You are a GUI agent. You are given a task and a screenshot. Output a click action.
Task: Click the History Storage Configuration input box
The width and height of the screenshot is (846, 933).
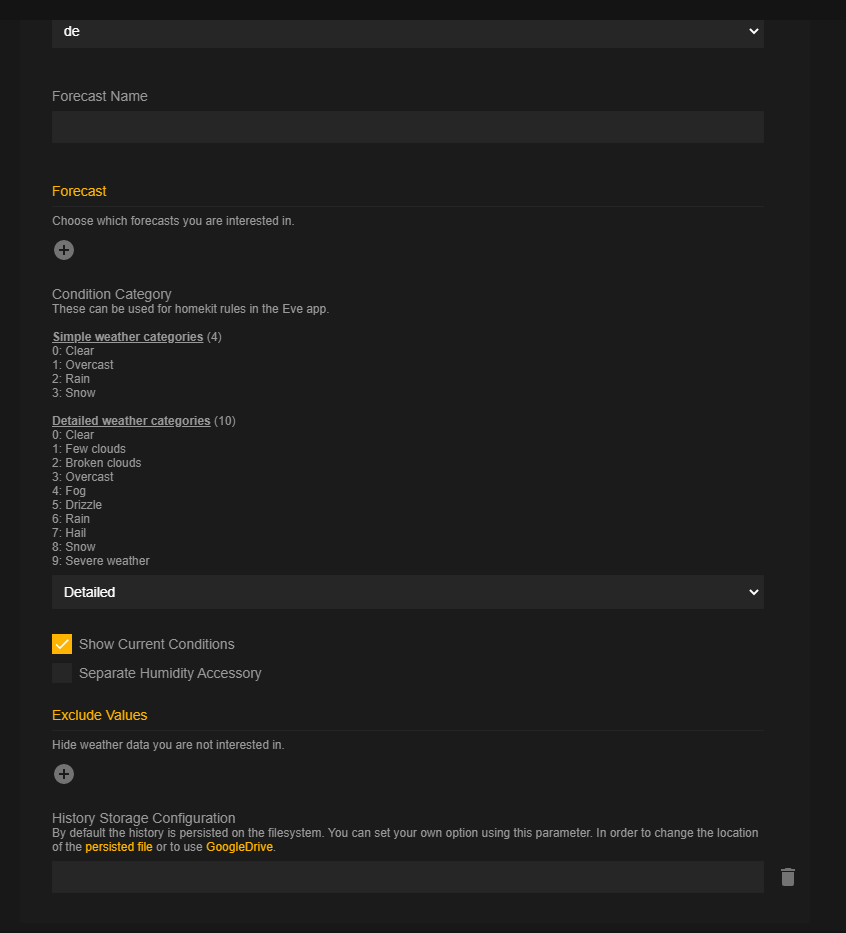click(408, 877)
